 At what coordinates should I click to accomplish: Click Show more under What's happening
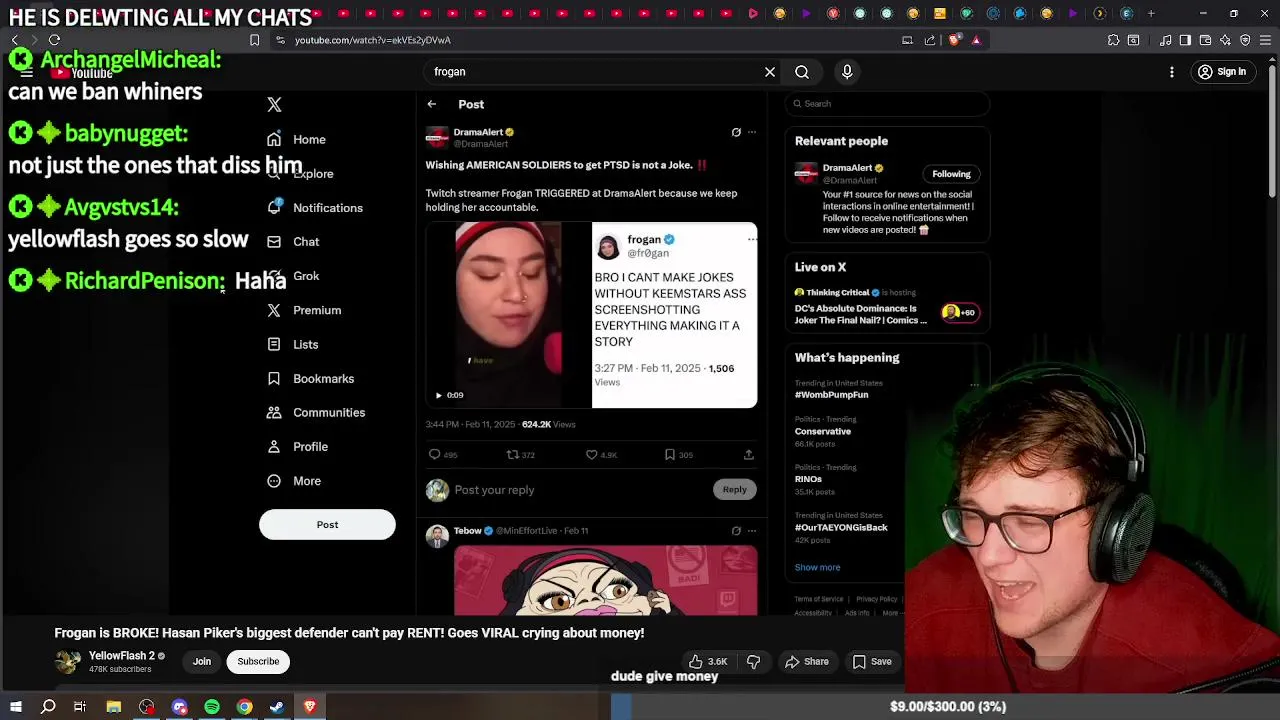pos(817,567)
